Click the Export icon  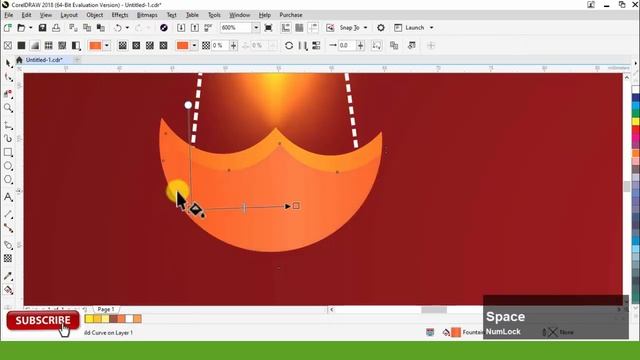pos(195,28)
